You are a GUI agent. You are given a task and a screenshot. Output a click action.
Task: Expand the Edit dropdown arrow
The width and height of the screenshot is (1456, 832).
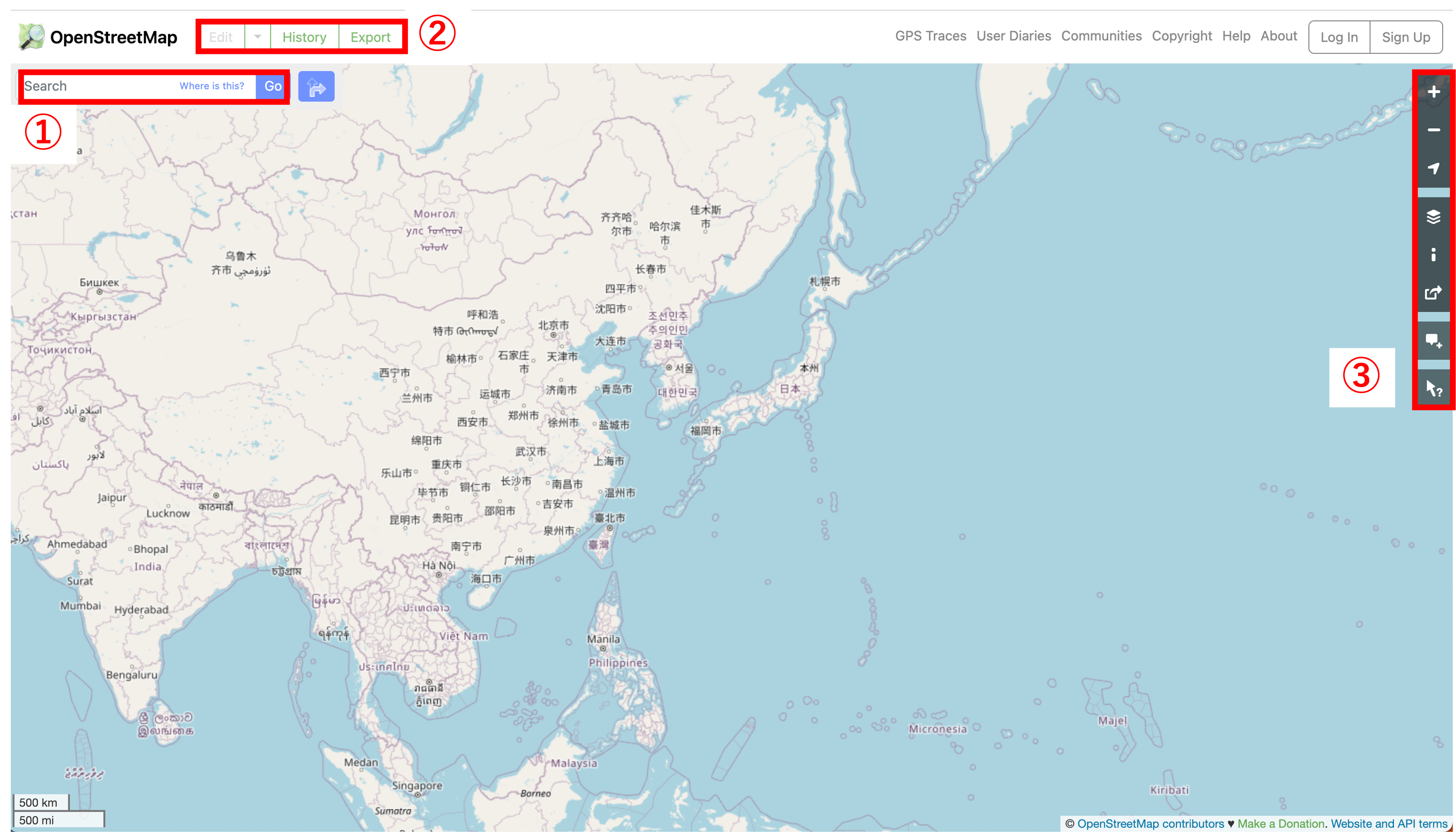(x=258, y=37)
